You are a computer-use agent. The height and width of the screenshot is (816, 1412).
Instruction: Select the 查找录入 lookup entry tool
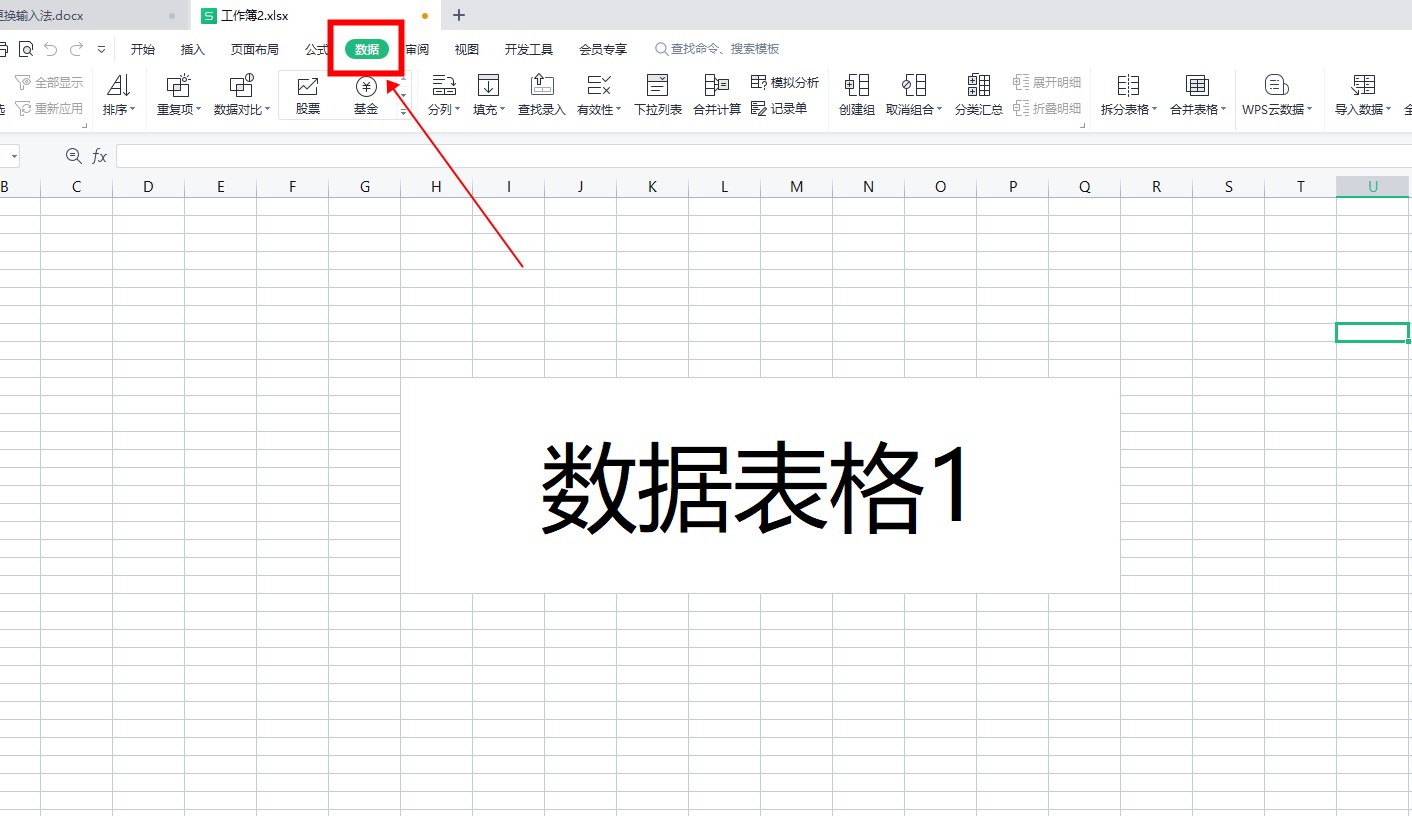pyautogui.click(x=541, y=96)
